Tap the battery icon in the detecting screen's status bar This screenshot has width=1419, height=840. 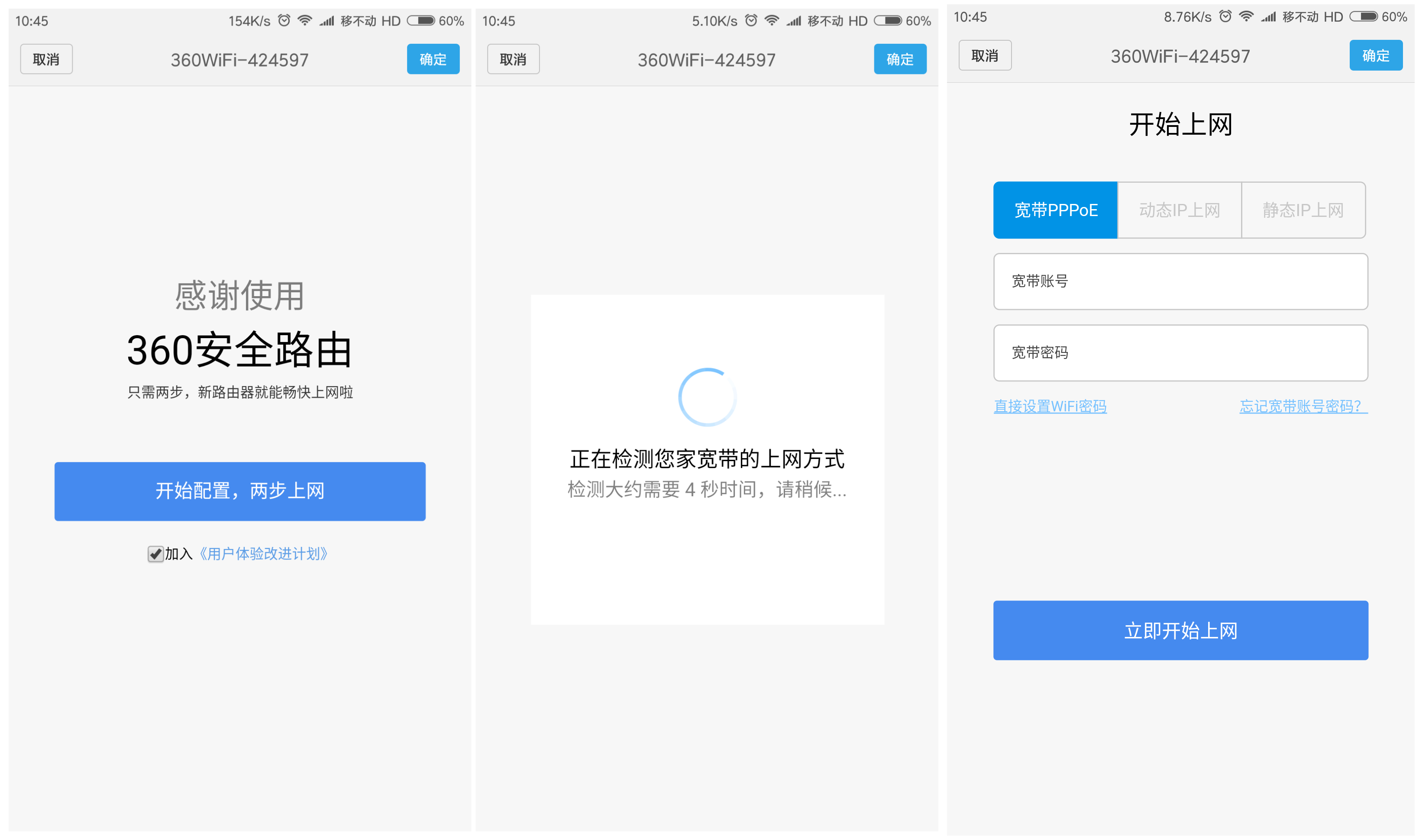[x=888, y=21]
